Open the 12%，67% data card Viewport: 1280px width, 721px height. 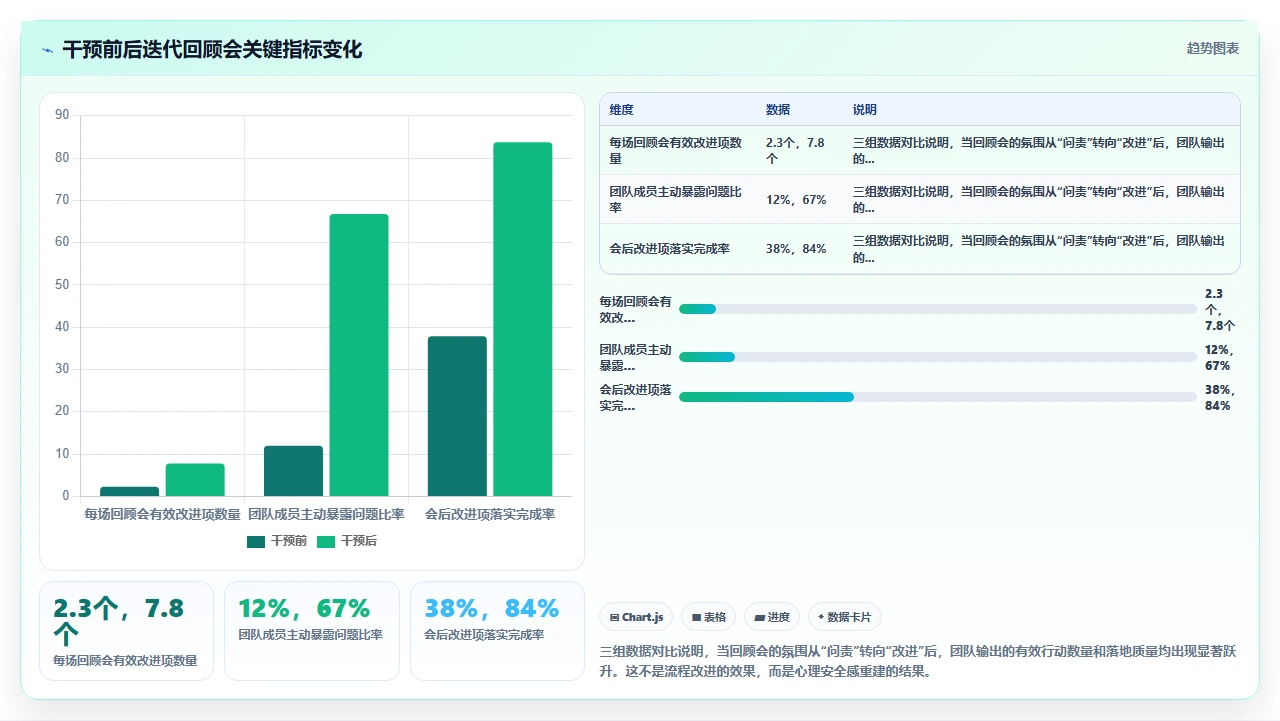click(x=311, y=631)
